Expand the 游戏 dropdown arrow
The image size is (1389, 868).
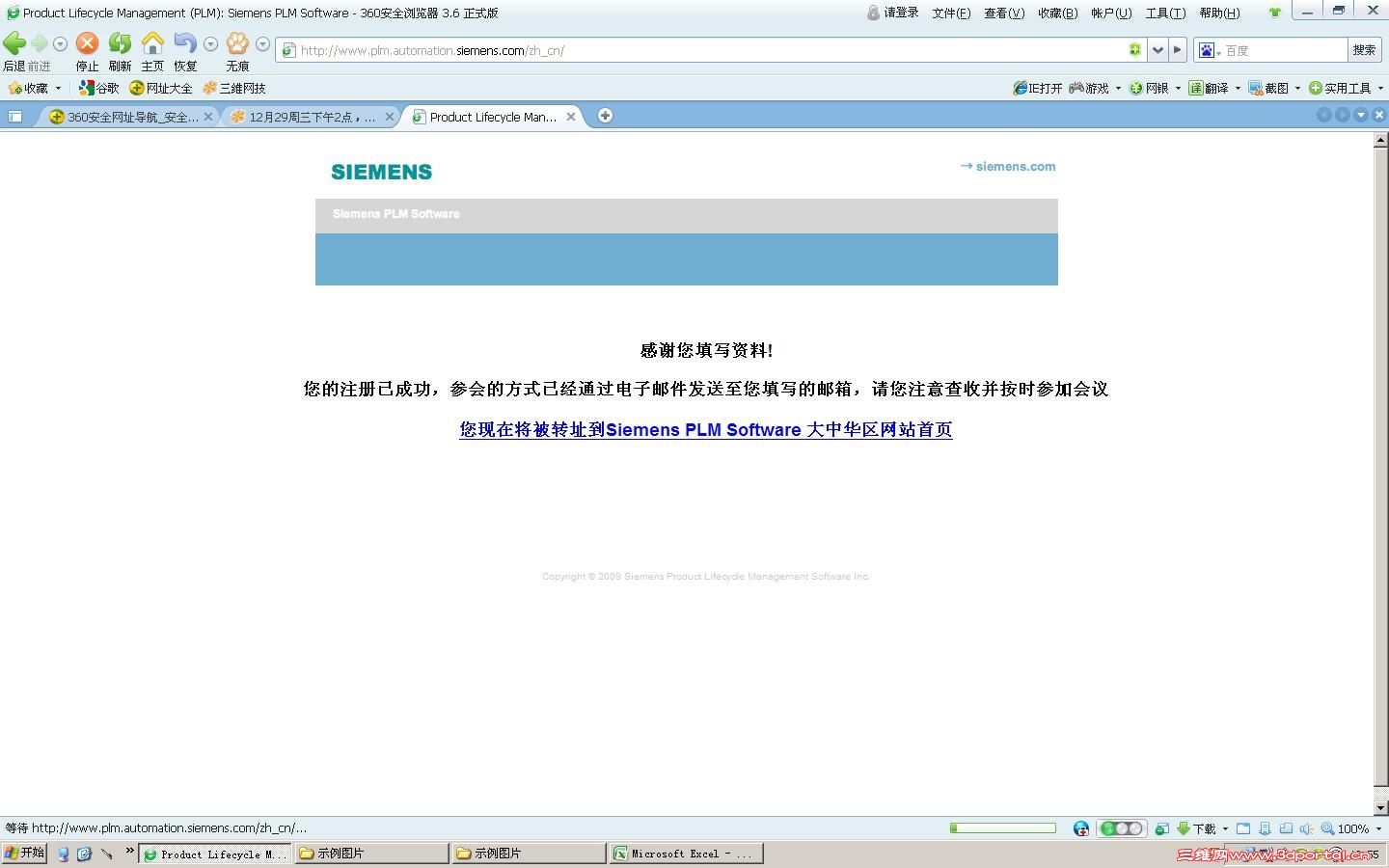pyautogui.click(x=1118, y=88)
